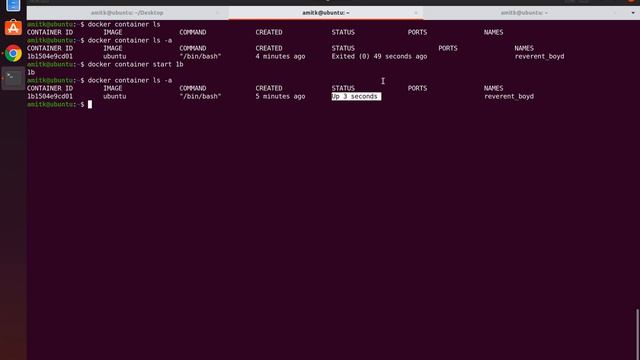The image size is (640, 360).
Task: Click ubuntu image in the Exited row
Action: [114, 56]
